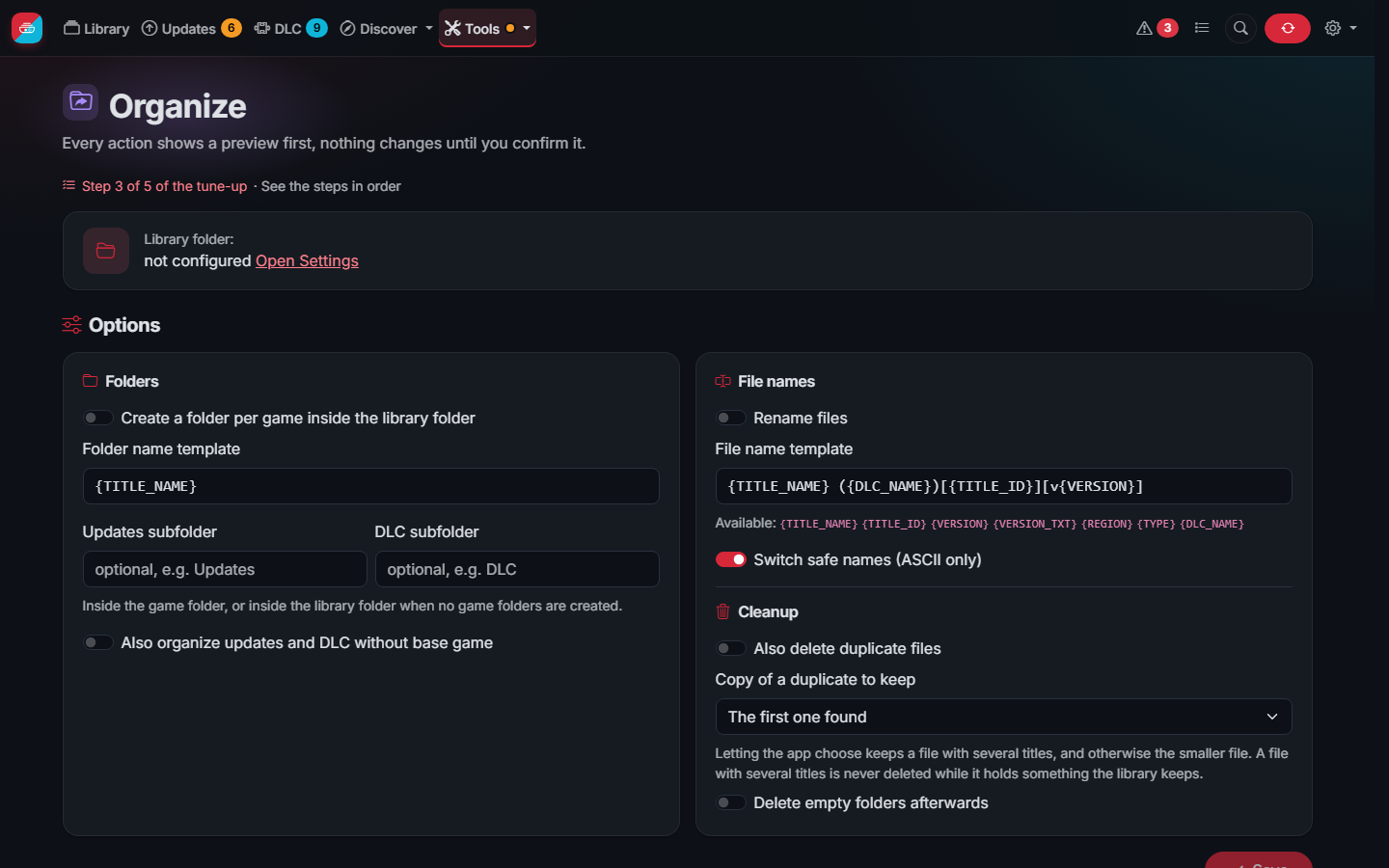Click the library folder icon tile
This screenshot has width=1389, height=868.
[x=106, y=251]
